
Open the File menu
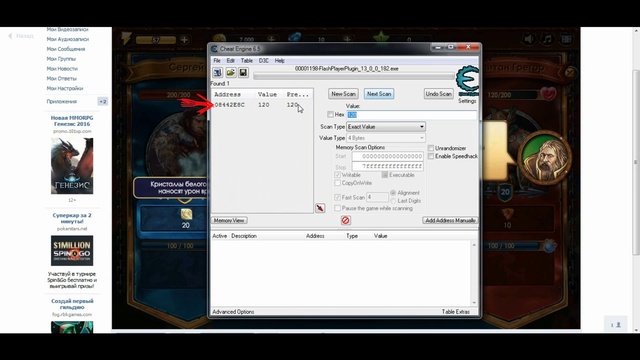(217, 60)
